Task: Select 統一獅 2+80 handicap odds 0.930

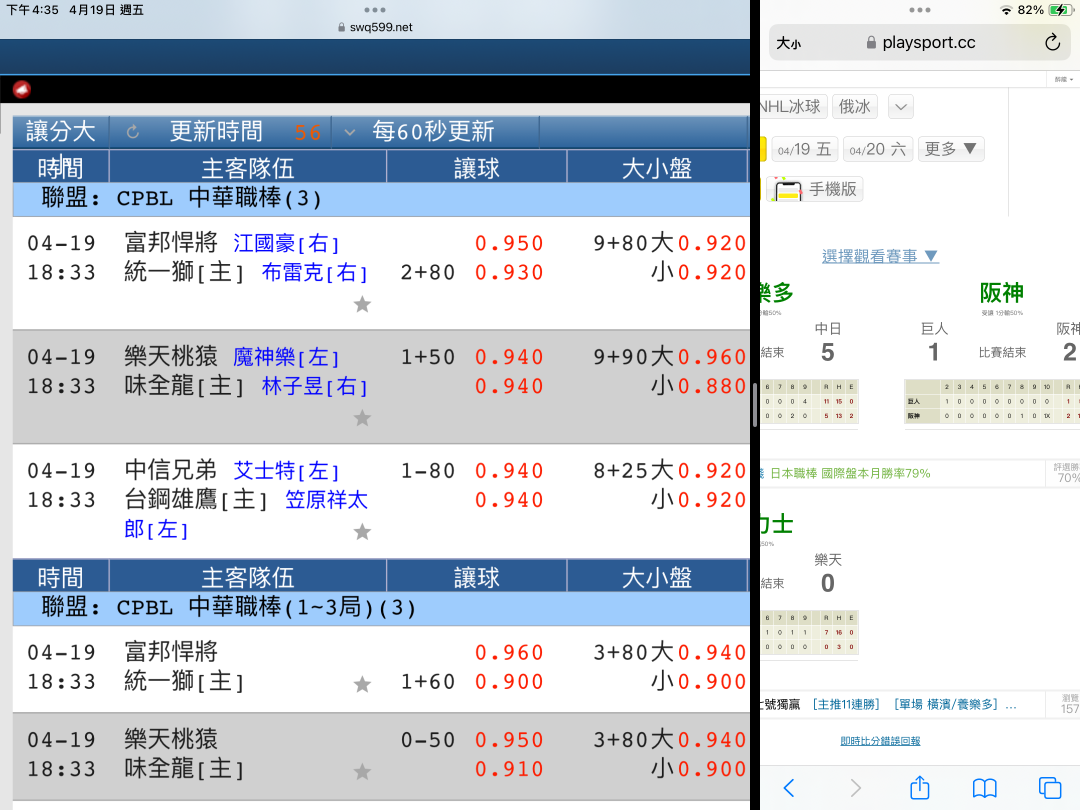Action: tap(510, 273)
